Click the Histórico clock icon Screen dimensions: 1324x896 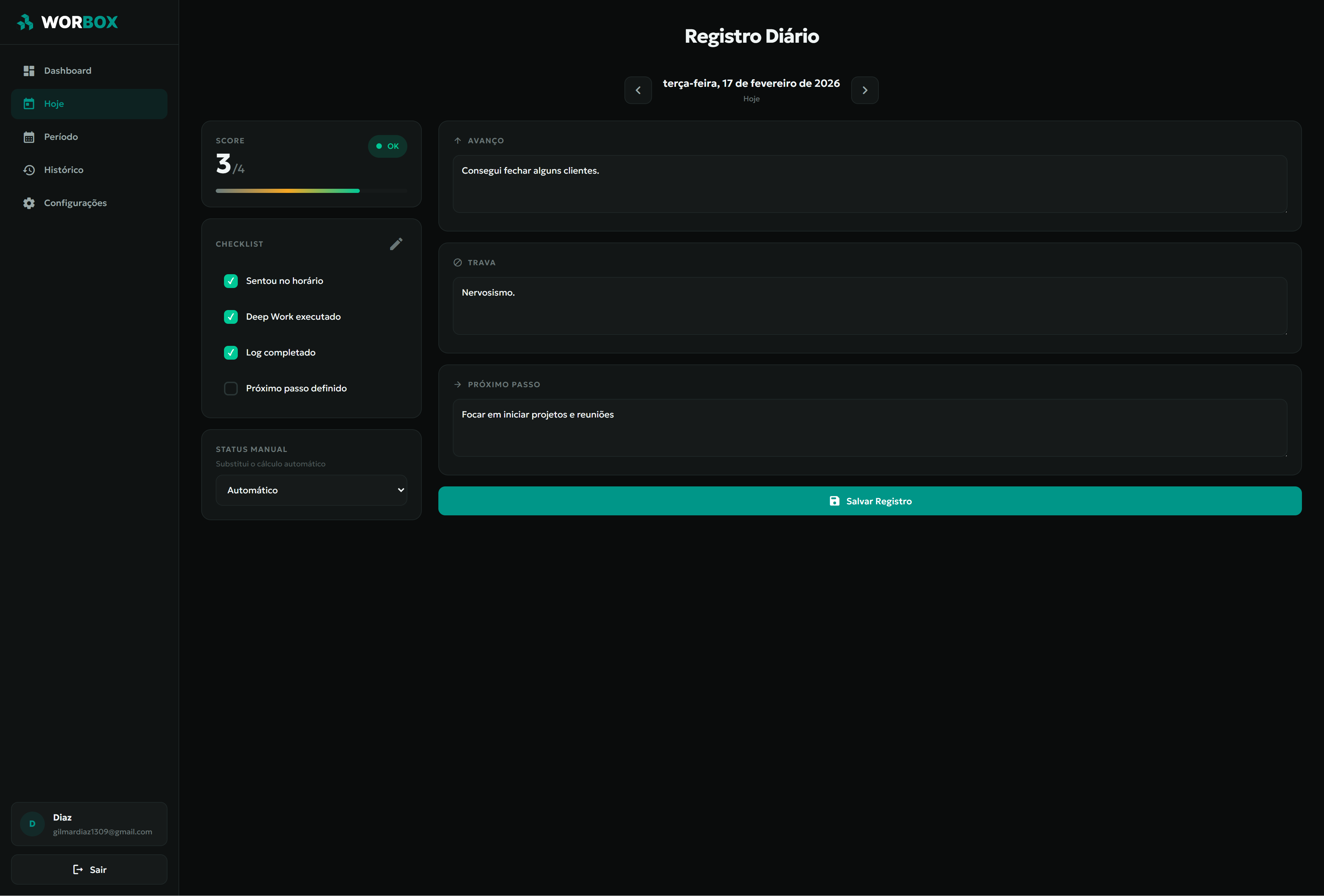coord(29,170)
